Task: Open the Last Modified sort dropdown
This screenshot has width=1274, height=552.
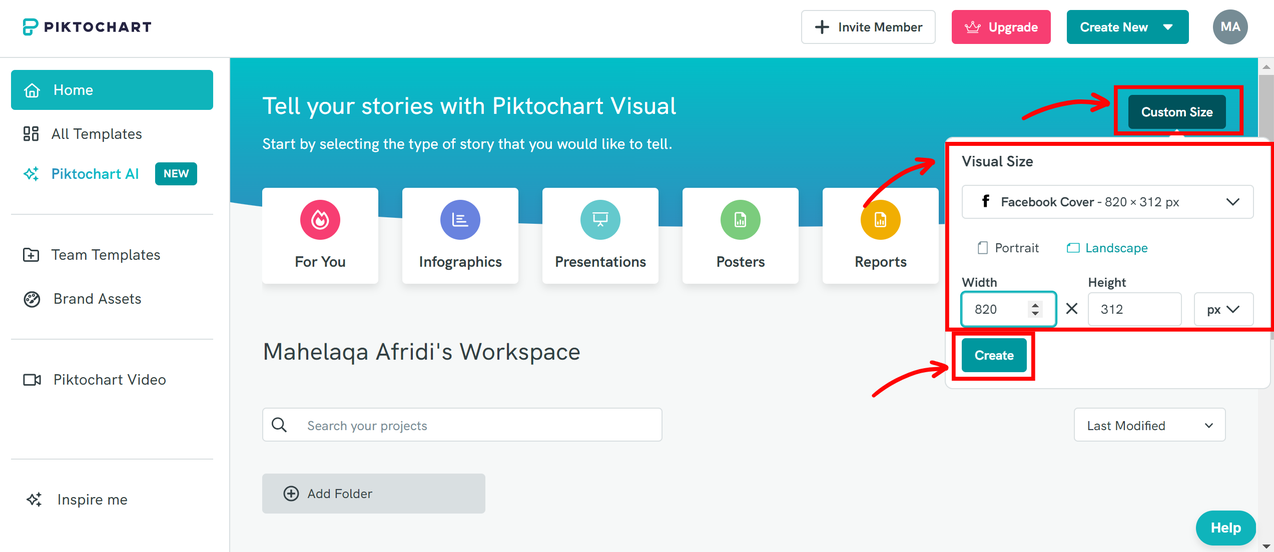Action: [1149, 426]
